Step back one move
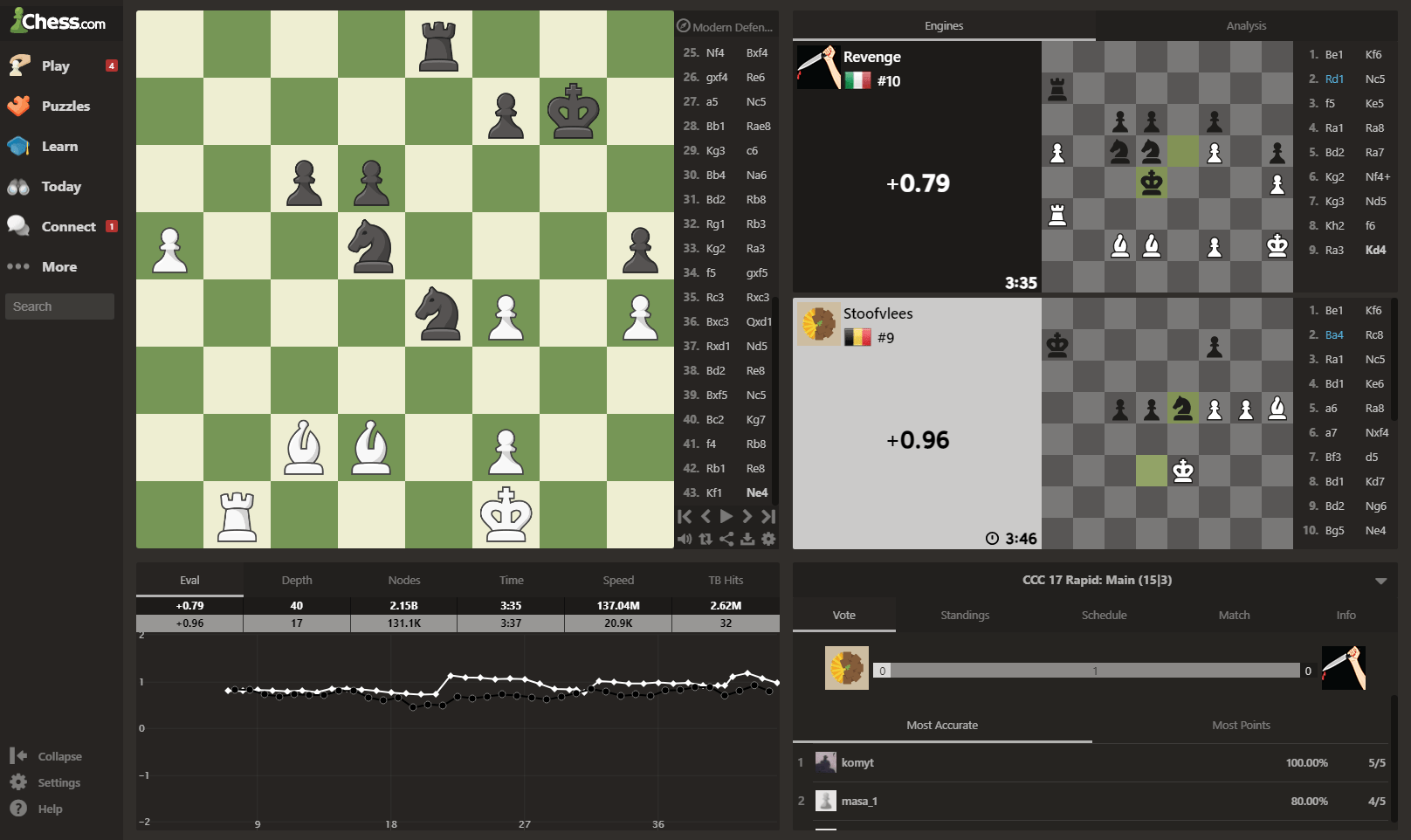This screenshot has width=1411, height=840. tap(705, 517)
